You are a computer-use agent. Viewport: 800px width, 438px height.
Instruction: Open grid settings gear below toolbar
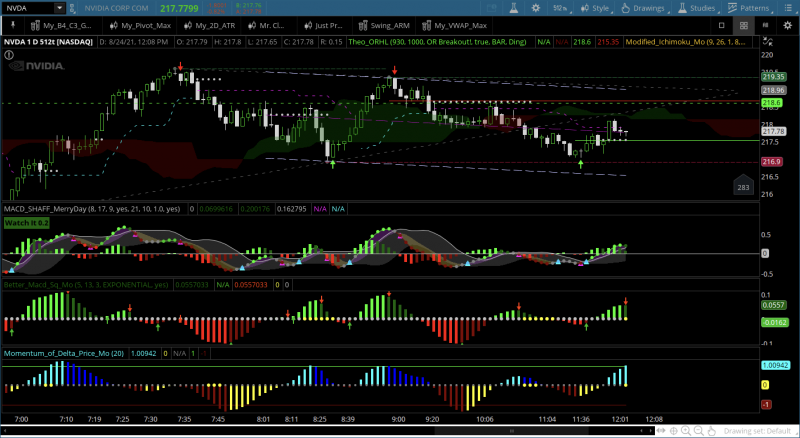tap(789, 25)
